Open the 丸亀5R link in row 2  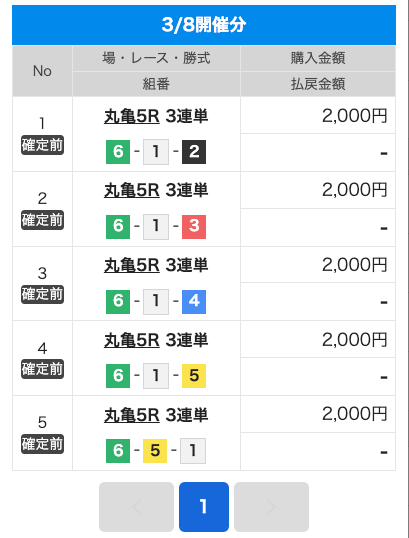coord(132,190)
